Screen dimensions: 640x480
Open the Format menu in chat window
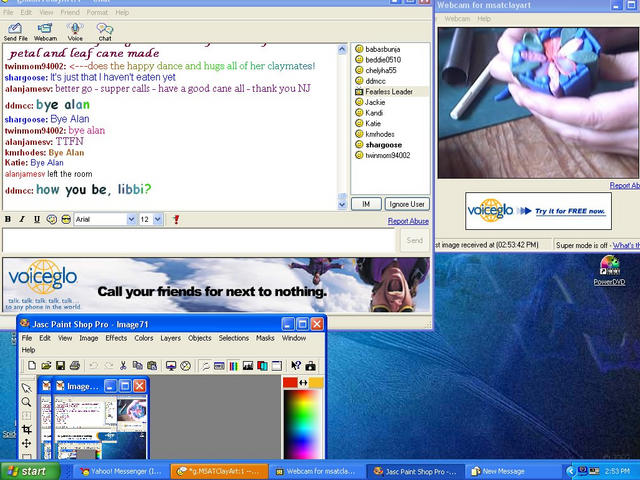pyautogui.click(x=97, y=13)
